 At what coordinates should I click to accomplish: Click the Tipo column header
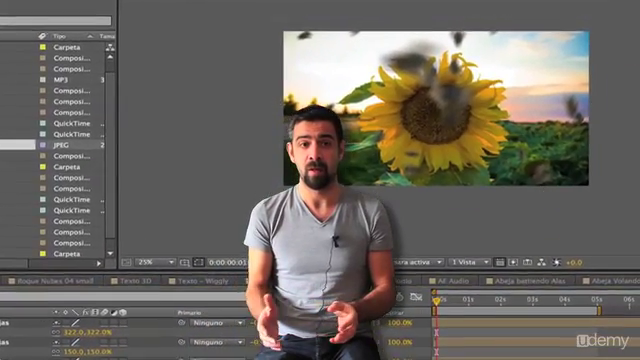tap(59, 36)
